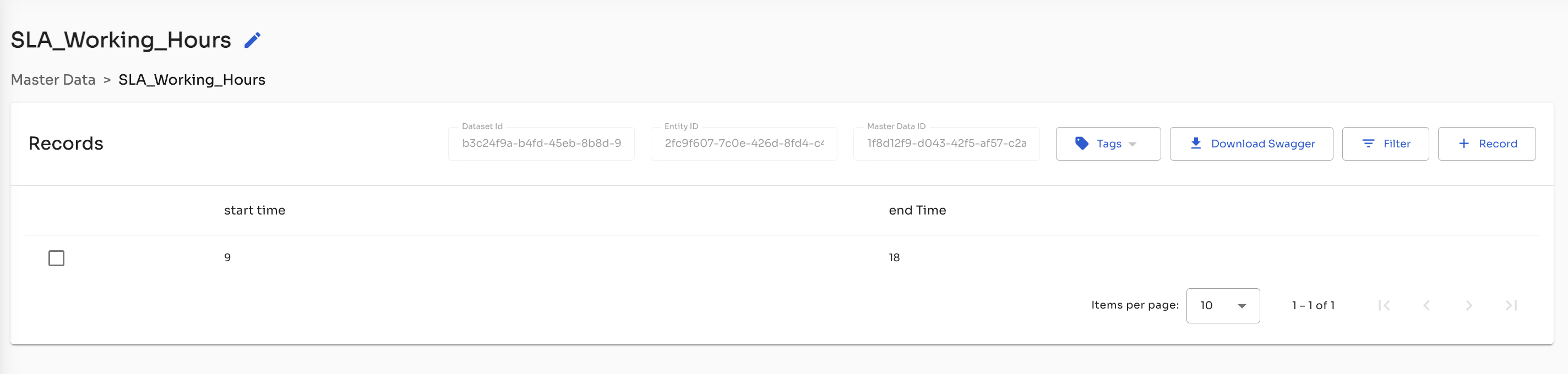The height and width of the screenshot is (374, 1568).
Task: Click the Dataset Id field
Action: click(x=541, y=144)
